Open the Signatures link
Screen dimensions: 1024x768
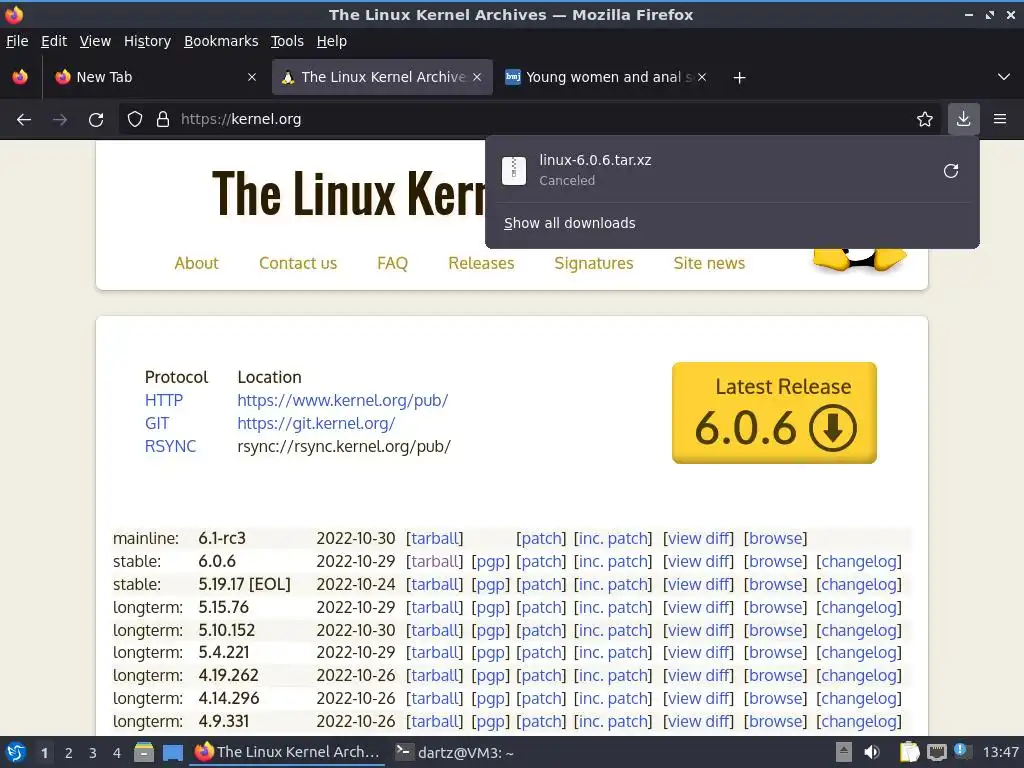point(594,263)
